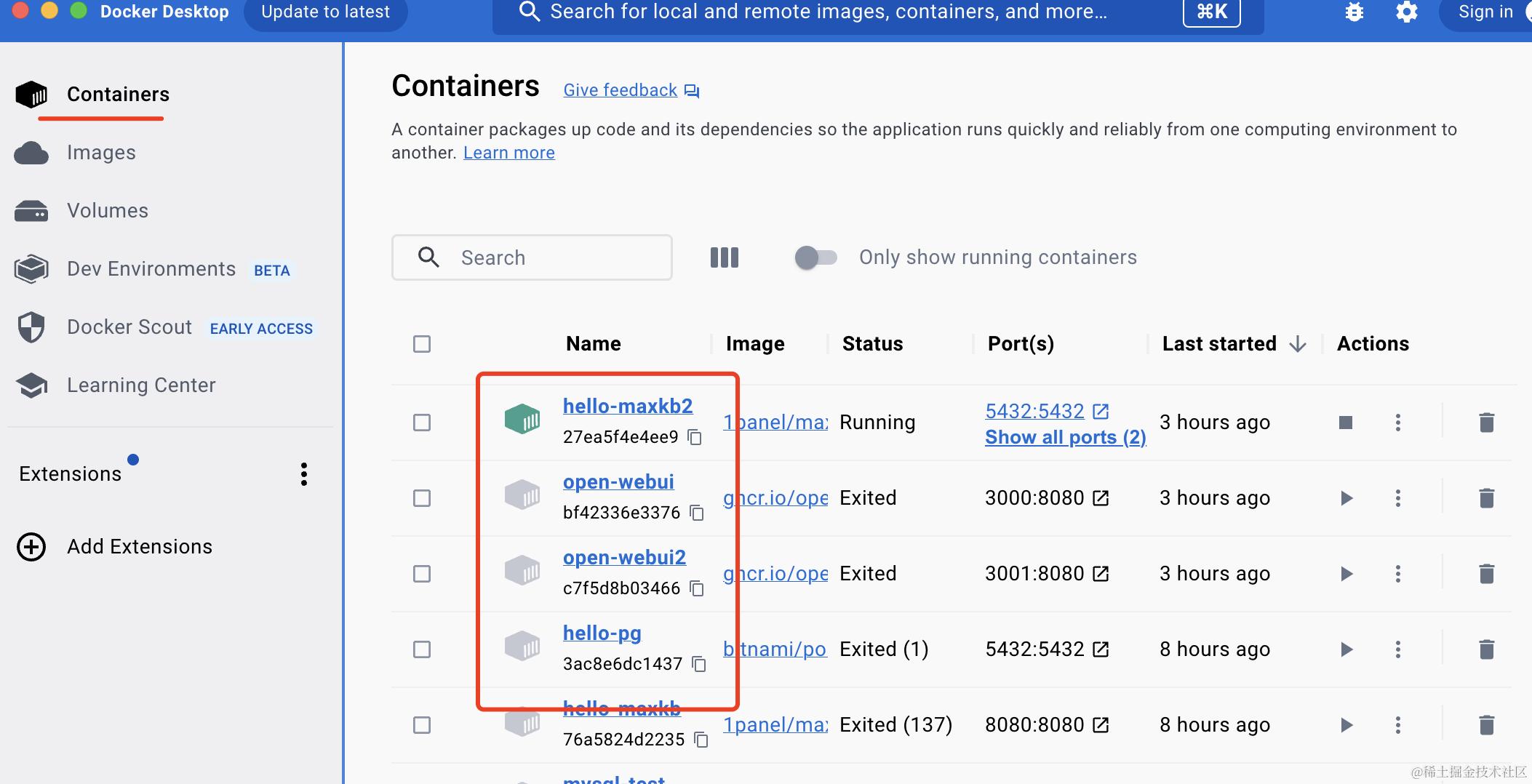Open the bitnami image link for hello-pg
Viewport: 1532px width, 784px height.
(x=775, y=649)
